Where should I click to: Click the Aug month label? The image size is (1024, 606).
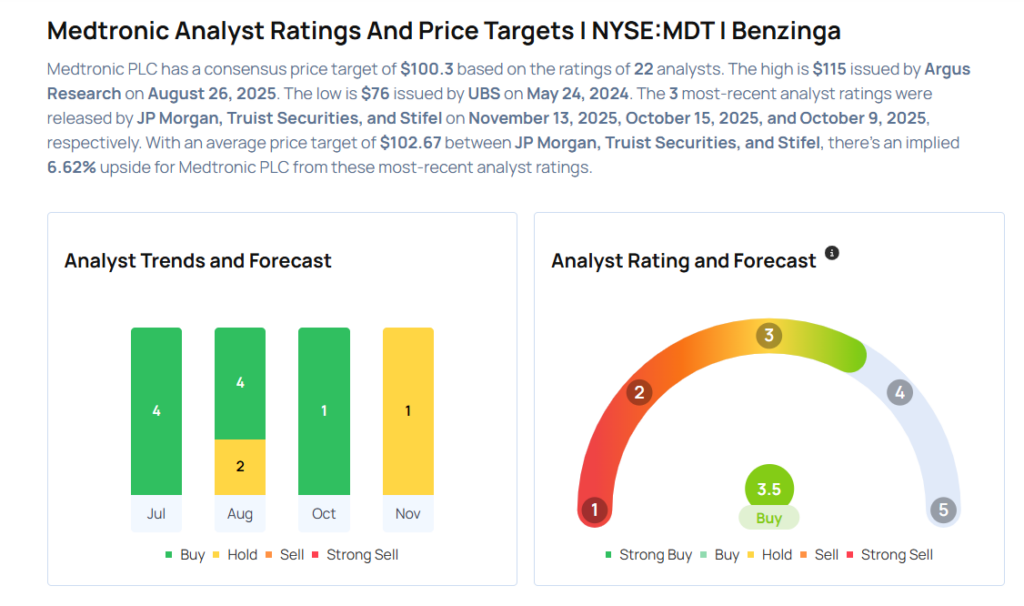point(240,514)
